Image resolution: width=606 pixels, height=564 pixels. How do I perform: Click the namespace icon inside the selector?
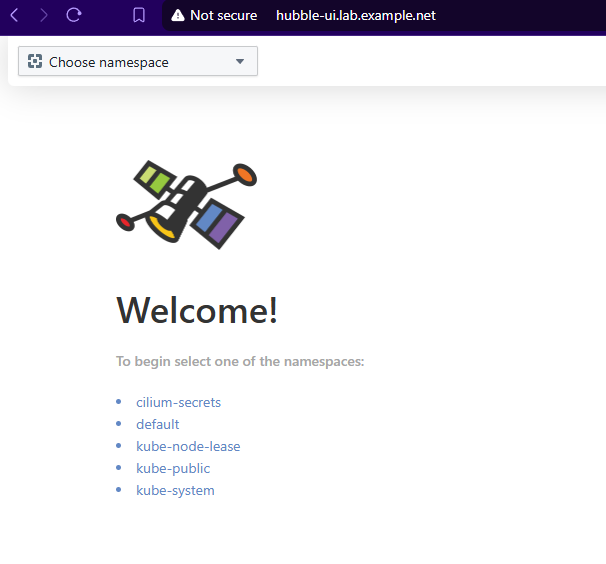point(35,62)
